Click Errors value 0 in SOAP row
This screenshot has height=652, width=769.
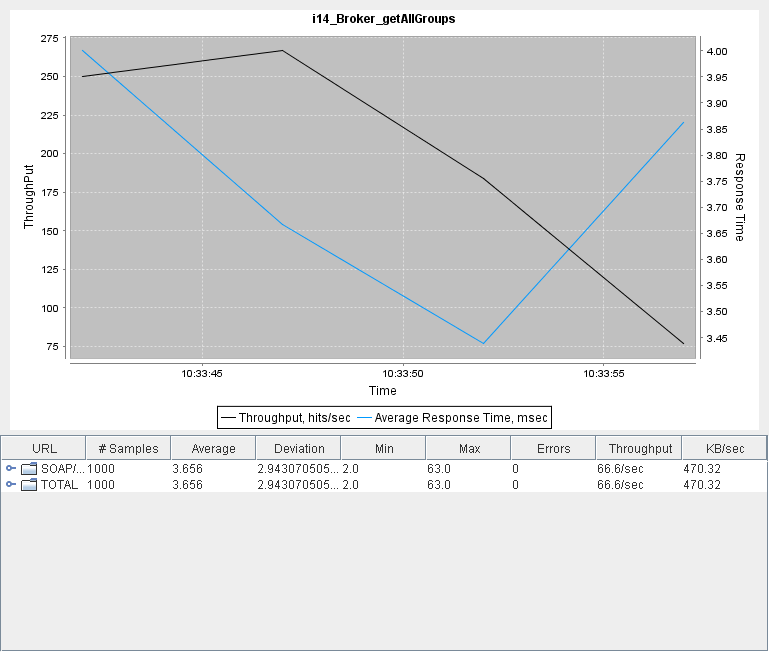(x=515, y=469)
